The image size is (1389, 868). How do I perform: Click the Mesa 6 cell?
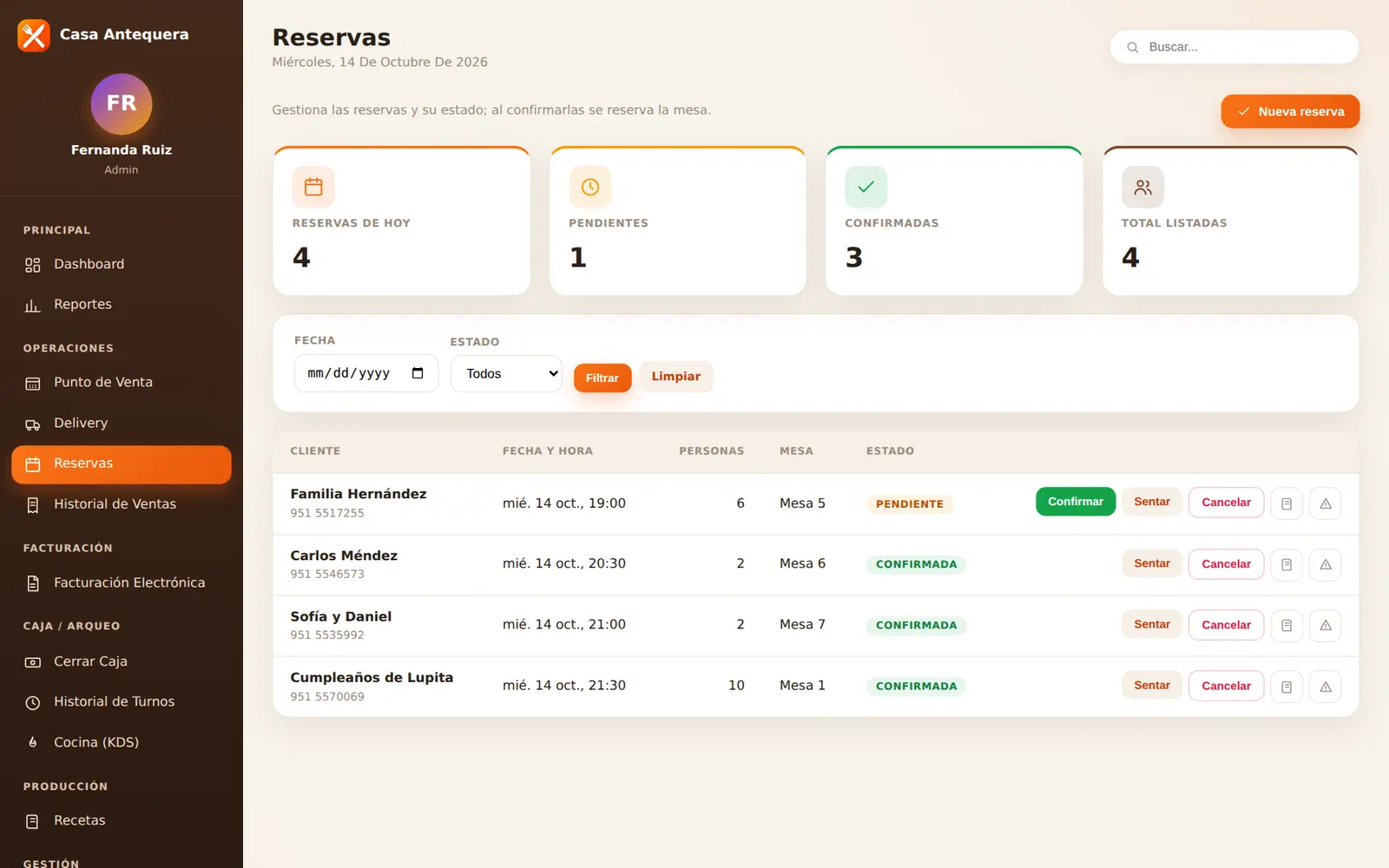[x=802, y=563]
